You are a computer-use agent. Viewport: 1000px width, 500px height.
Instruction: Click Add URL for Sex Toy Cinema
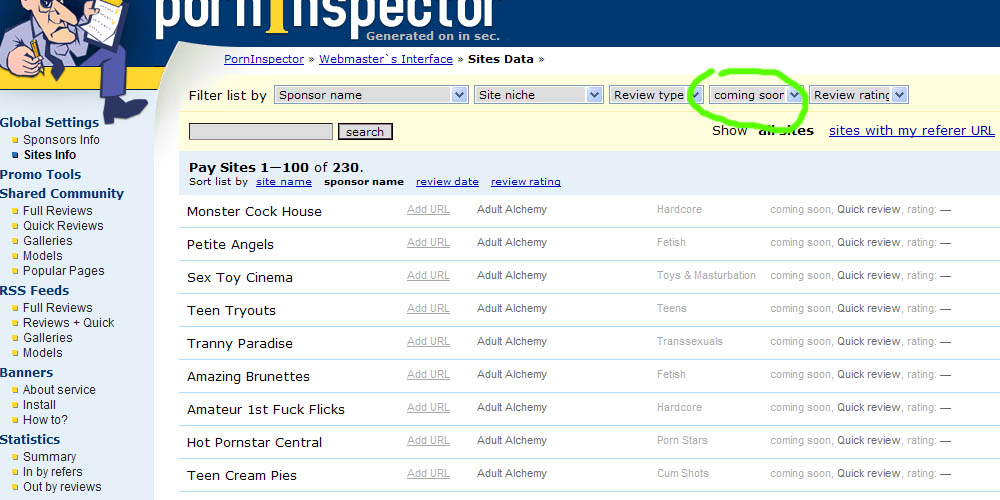(429, 276)
